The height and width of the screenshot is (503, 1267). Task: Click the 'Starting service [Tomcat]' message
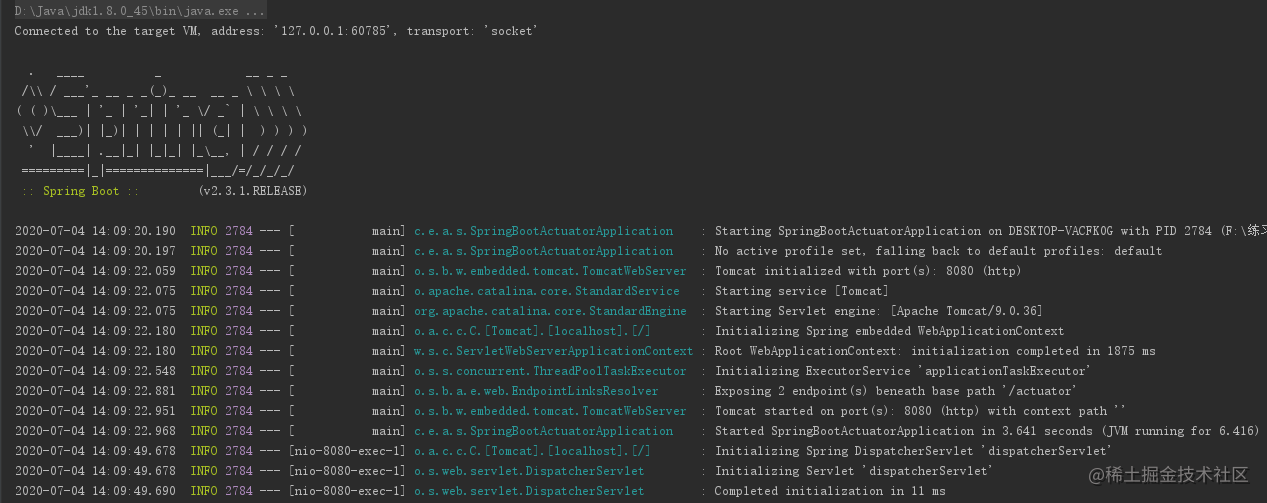(x=801, y=291)
